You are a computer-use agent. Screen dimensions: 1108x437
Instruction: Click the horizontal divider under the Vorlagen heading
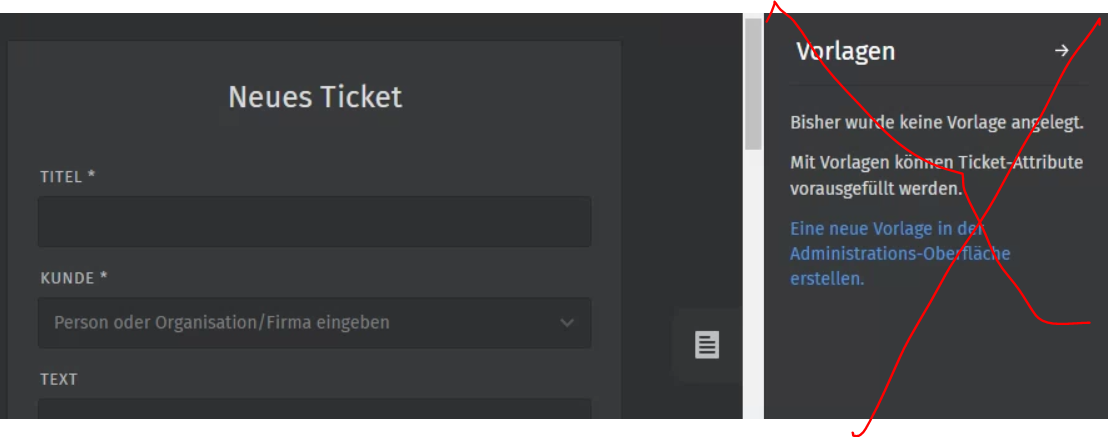(x=940, y=86)
